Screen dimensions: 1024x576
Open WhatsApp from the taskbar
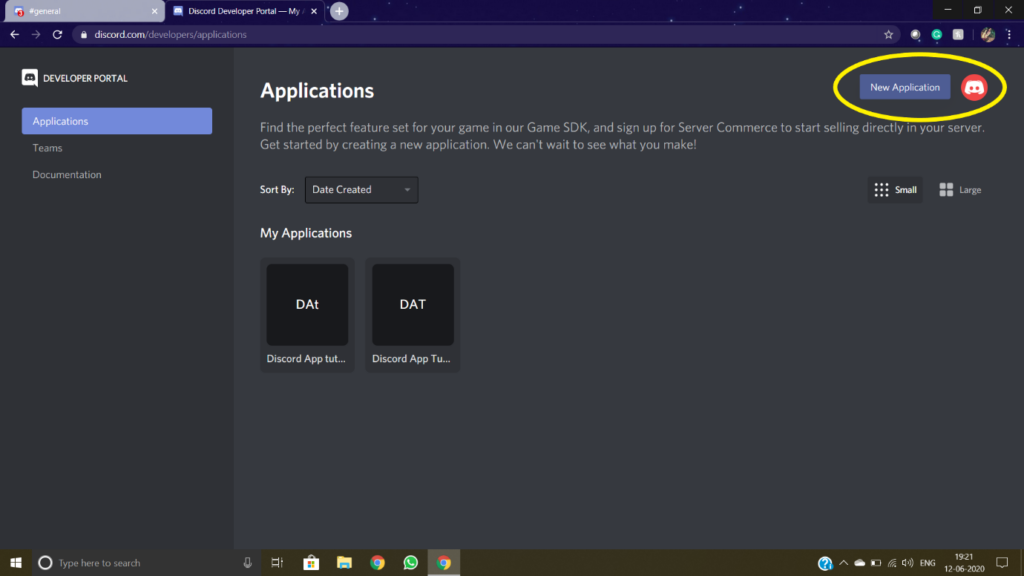point(410,562)
